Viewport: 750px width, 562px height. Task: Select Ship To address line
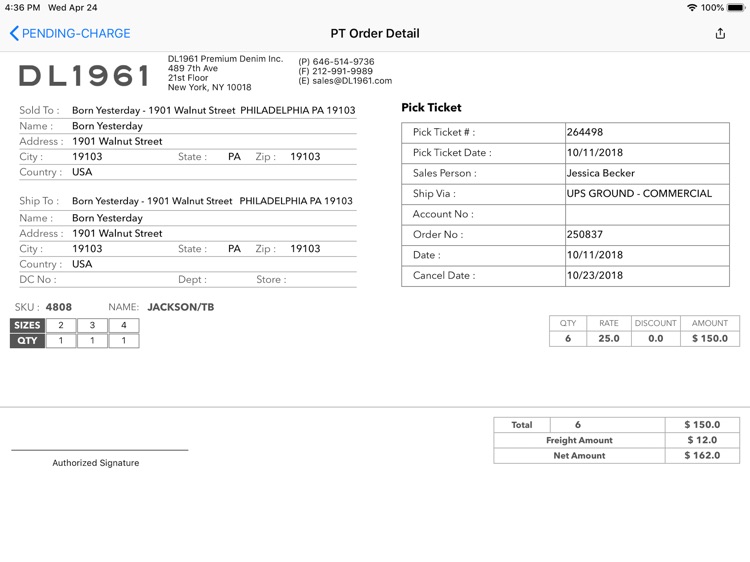pos(212,201)
